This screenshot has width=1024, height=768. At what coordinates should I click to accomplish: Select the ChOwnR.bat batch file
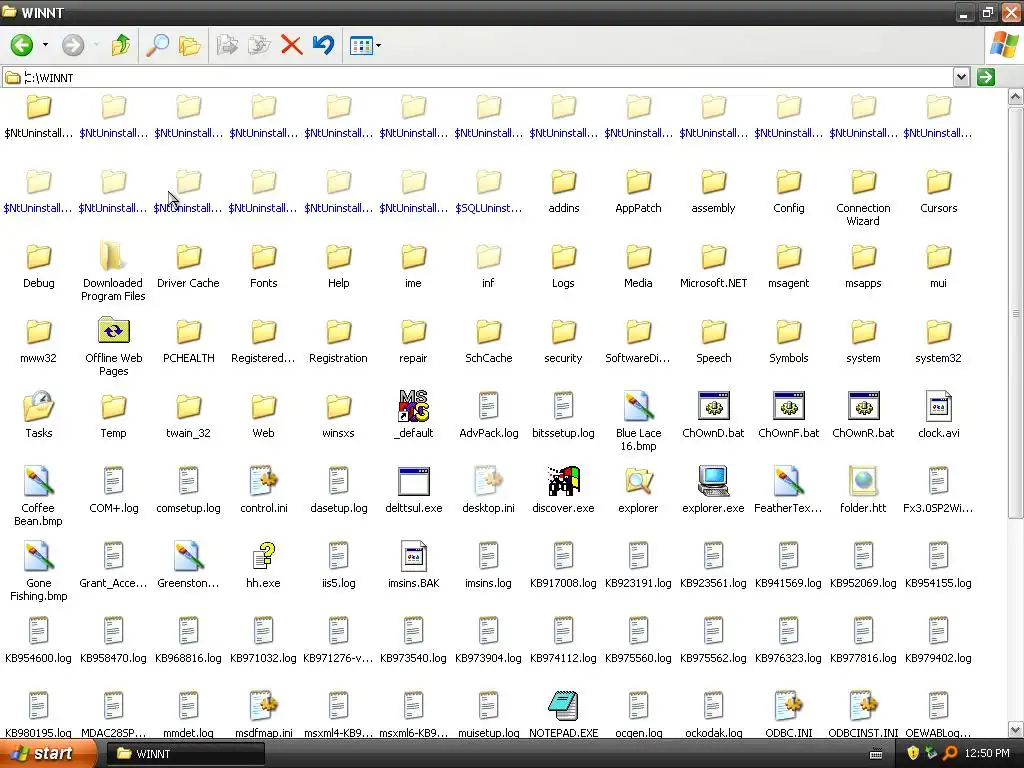[x=863, y=415]
